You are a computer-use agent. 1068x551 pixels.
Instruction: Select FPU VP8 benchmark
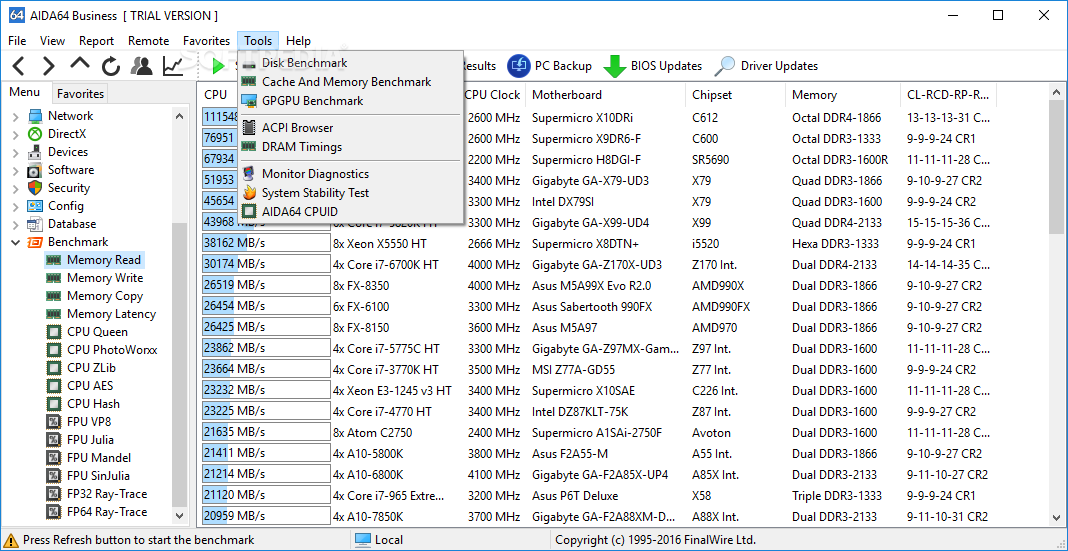click(89, 422)
